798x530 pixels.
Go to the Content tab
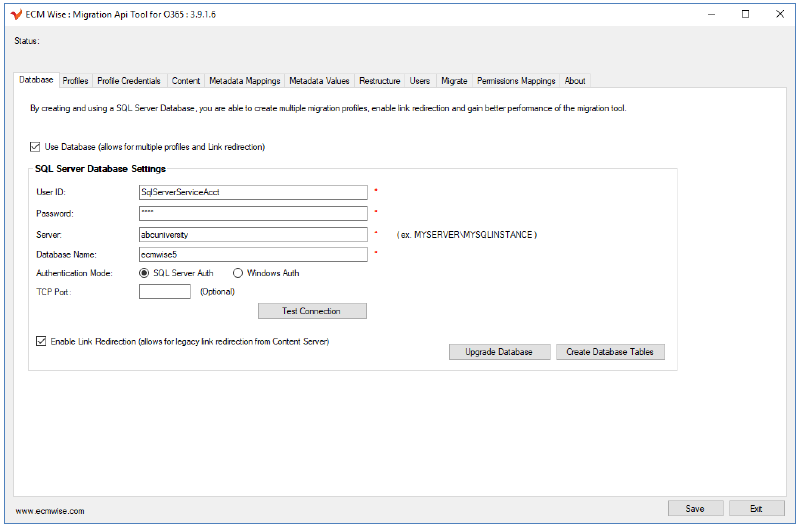coord(186,81)
